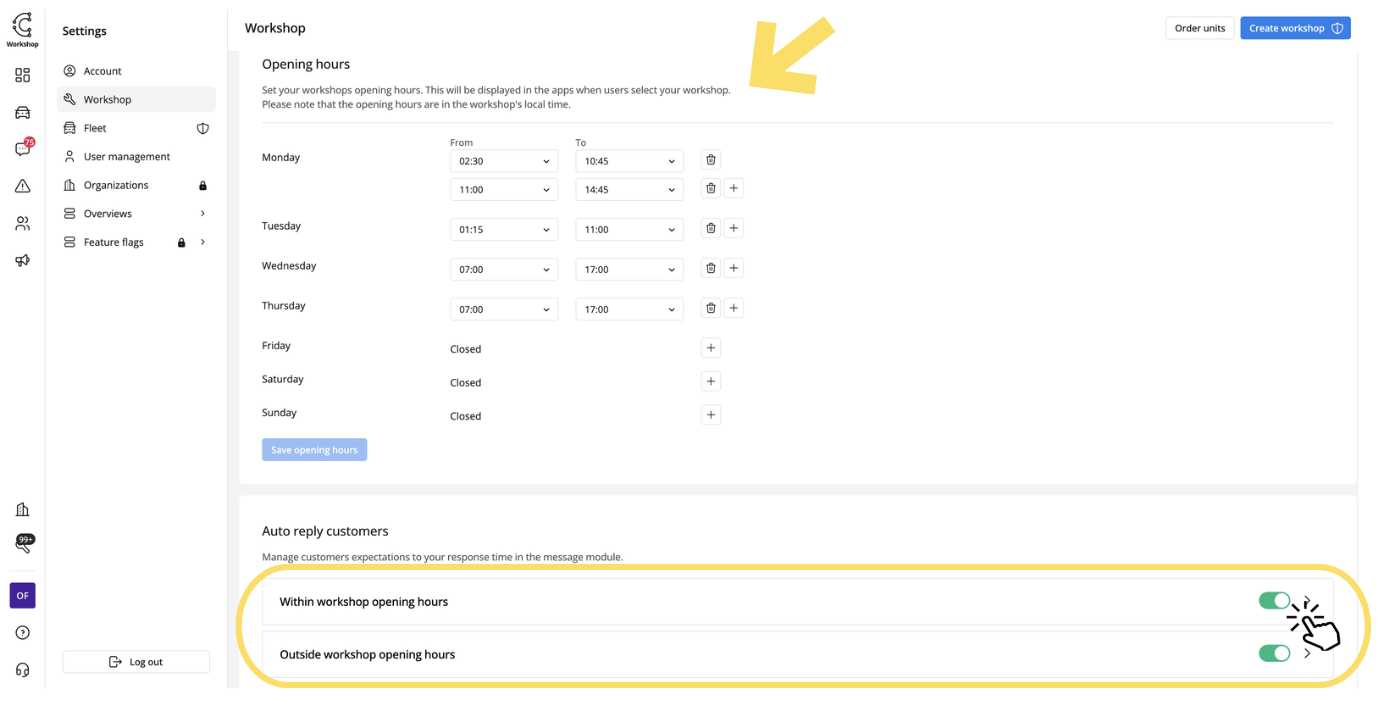Click the warning triangle alerts icon
Screen dimensions: 1382x708
(x=22, y=186)
